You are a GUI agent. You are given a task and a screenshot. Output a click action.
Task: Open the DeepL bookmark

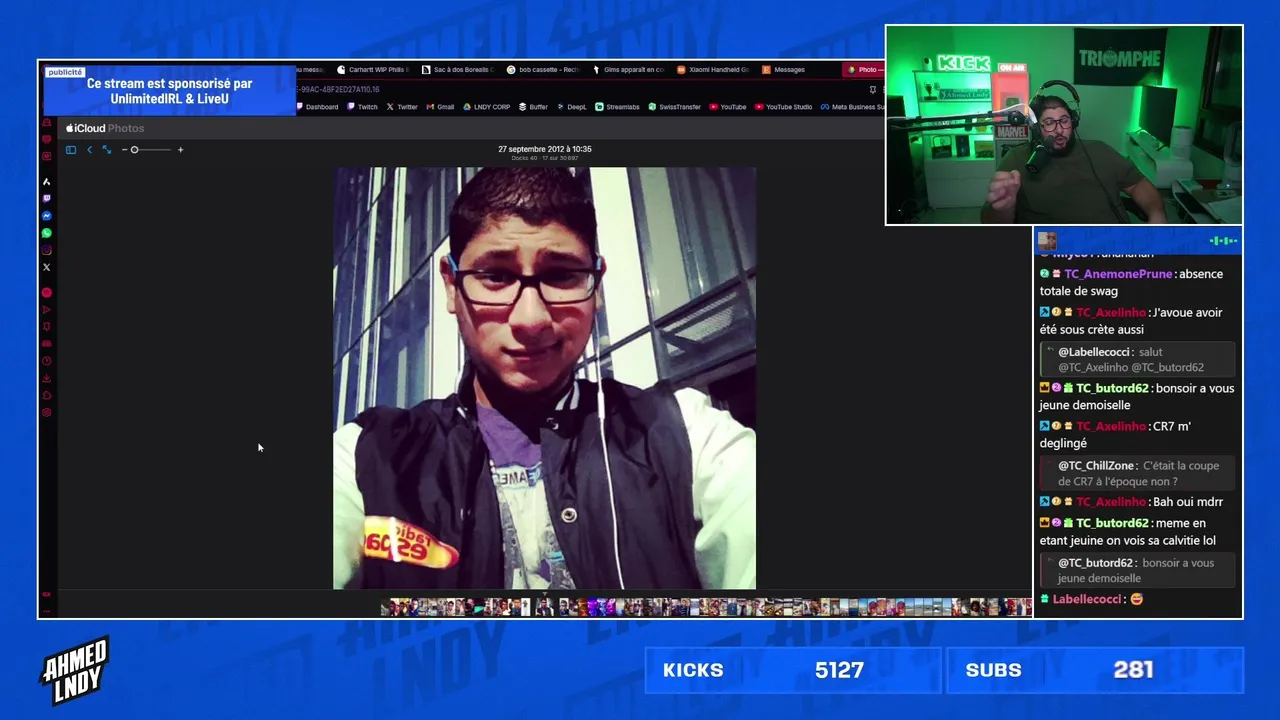572,107
